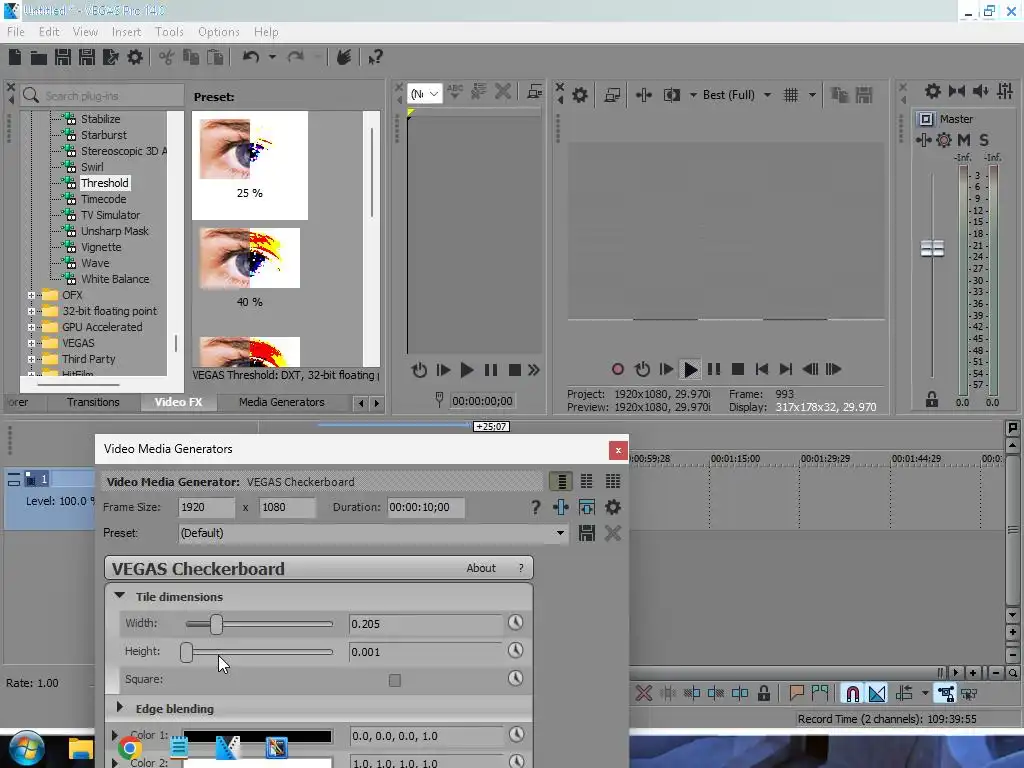Switch to the Media Generators tab
The height and width of the screenshot is (768, 1024).
point(281,402)
